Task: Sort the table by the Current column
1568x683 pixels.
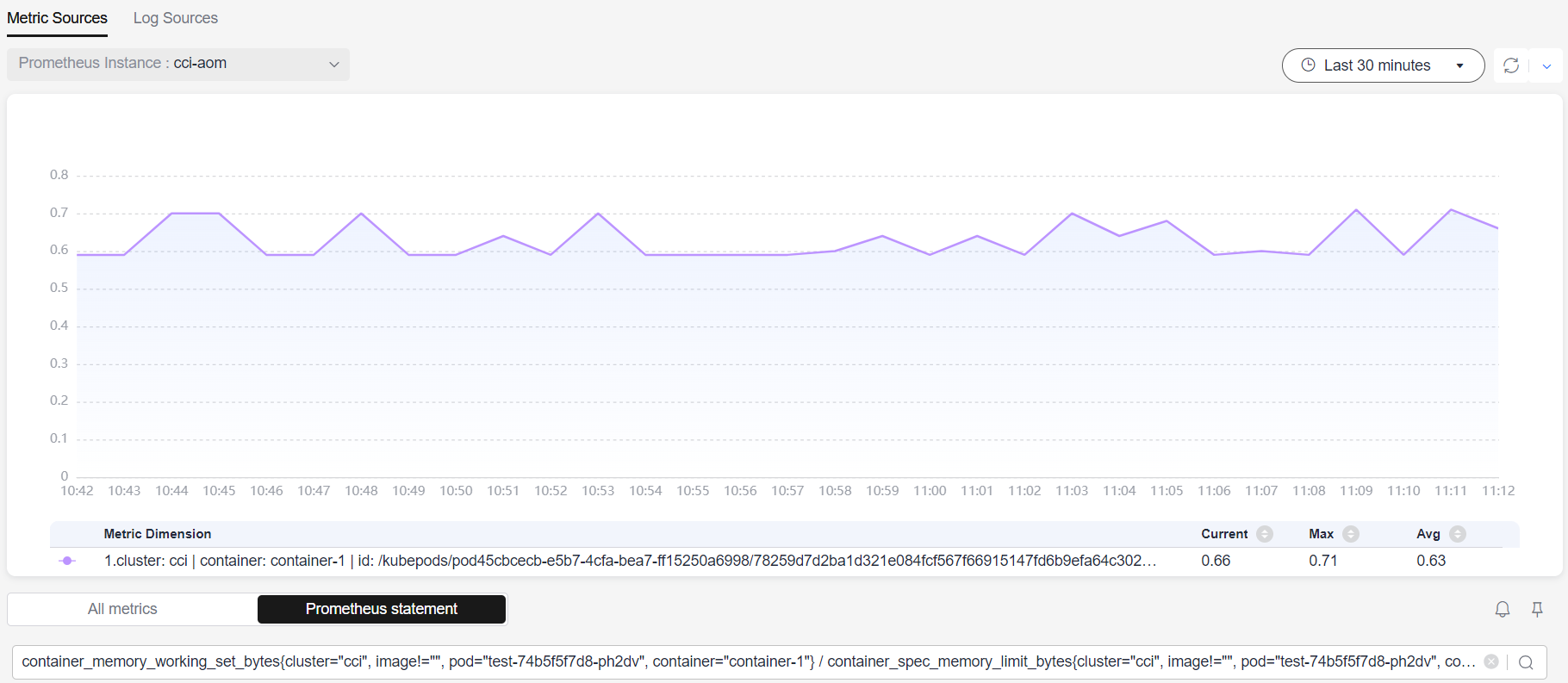Action: (x=1264, y=534)
